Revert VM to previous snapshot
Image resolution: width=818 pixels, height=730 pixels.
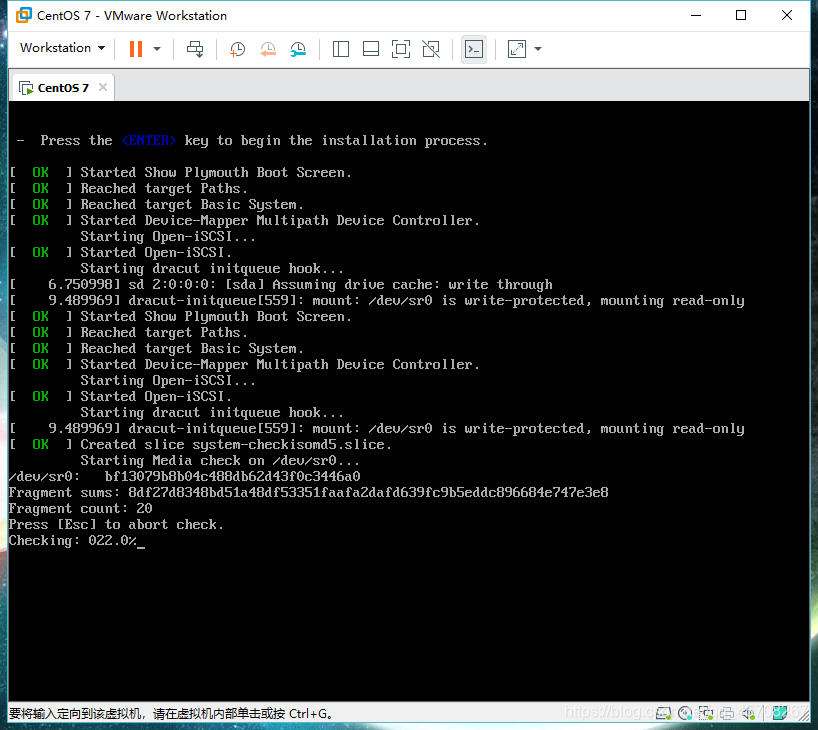[268, 49]
